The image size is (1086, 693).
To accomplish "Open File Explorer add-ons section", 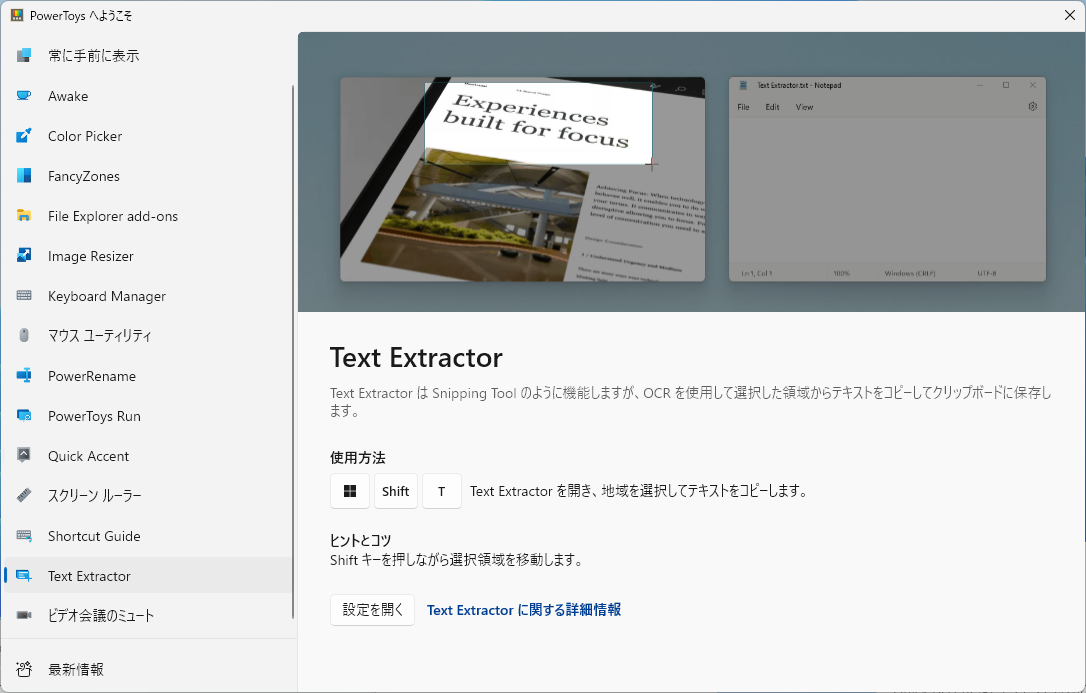I will 148,216.
